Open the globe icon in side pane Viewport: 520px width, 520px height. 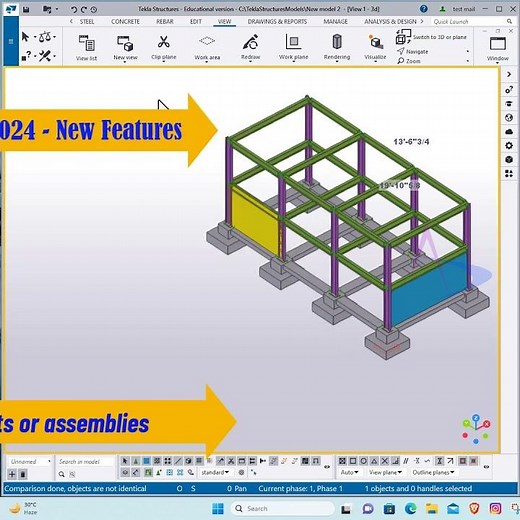click(x=509, y=118)
